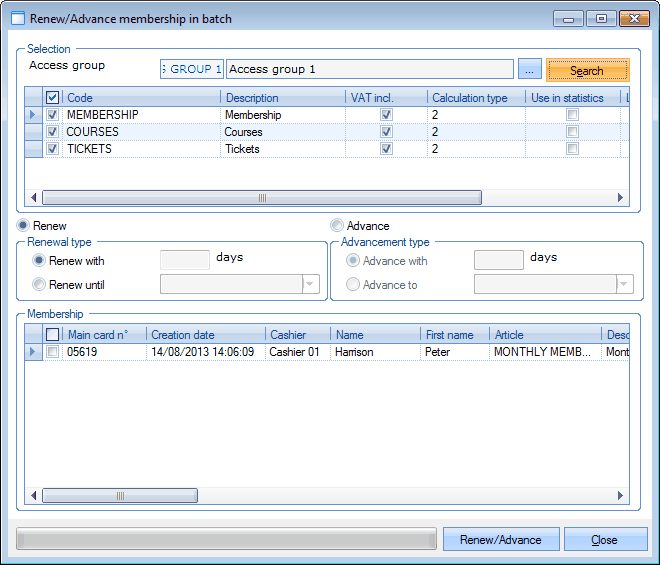Open access group lookup ellipsis button
660x565 pixels.
click(530, 69)
